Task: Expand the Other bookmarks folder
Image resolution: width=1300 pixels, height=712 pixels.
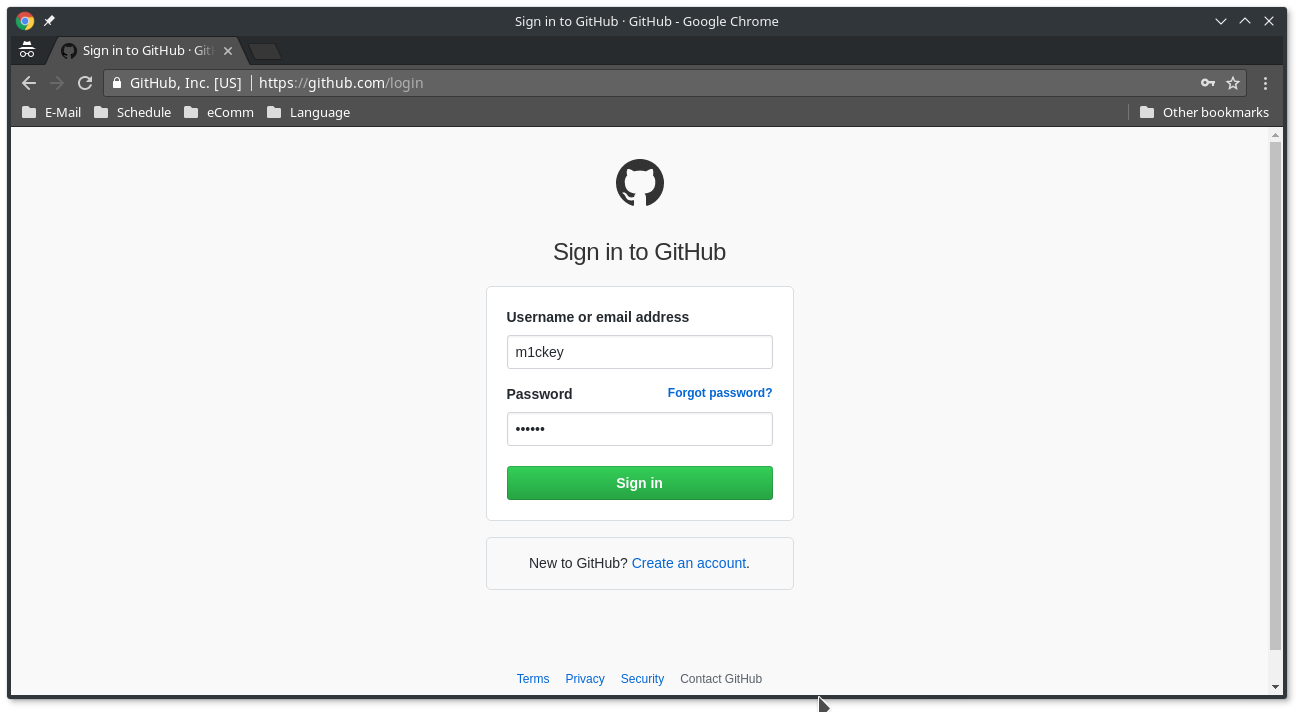Action: tap(1204, 112)
